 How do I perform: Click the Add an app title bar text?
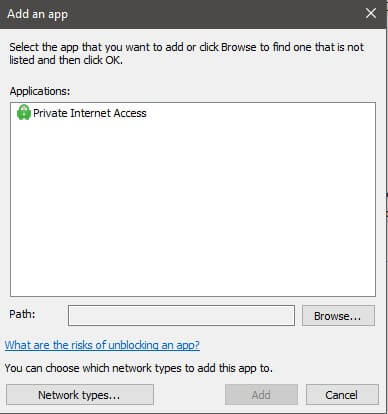[38, 14]
